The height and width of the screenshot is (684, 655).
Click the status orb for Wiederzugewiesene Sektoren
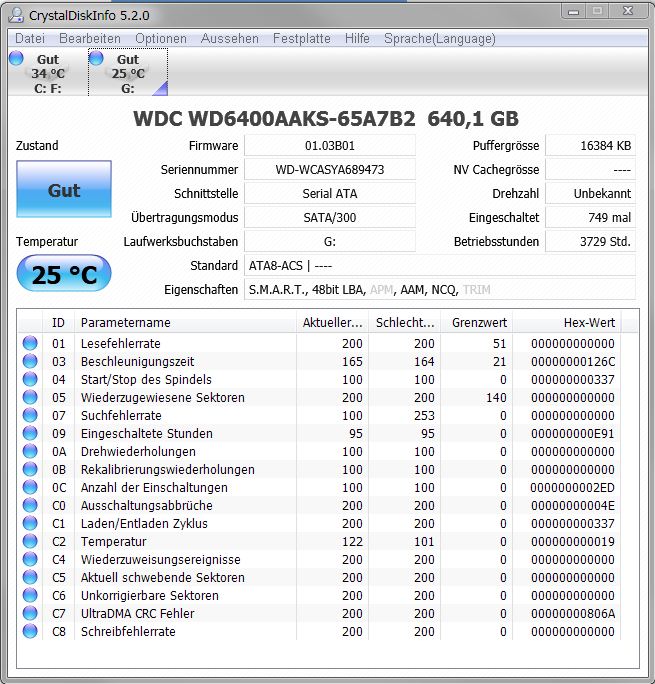pos(30,397)
